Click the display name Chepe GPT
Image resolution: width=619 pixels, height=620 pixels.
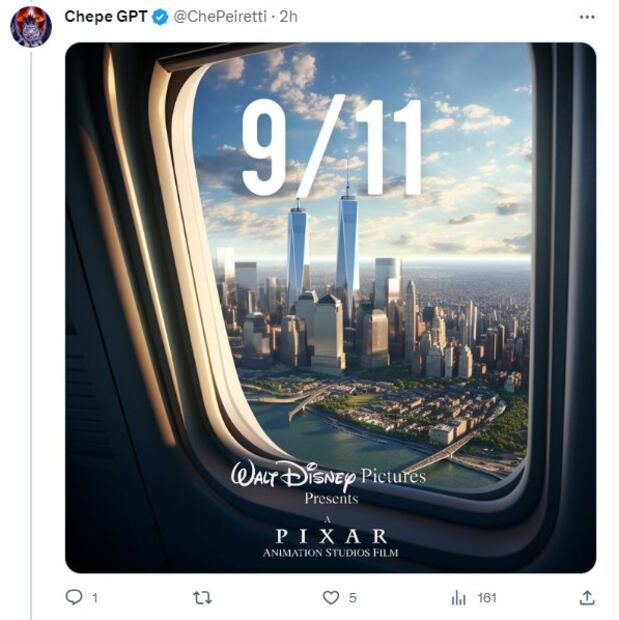click(x=106, y=17)
